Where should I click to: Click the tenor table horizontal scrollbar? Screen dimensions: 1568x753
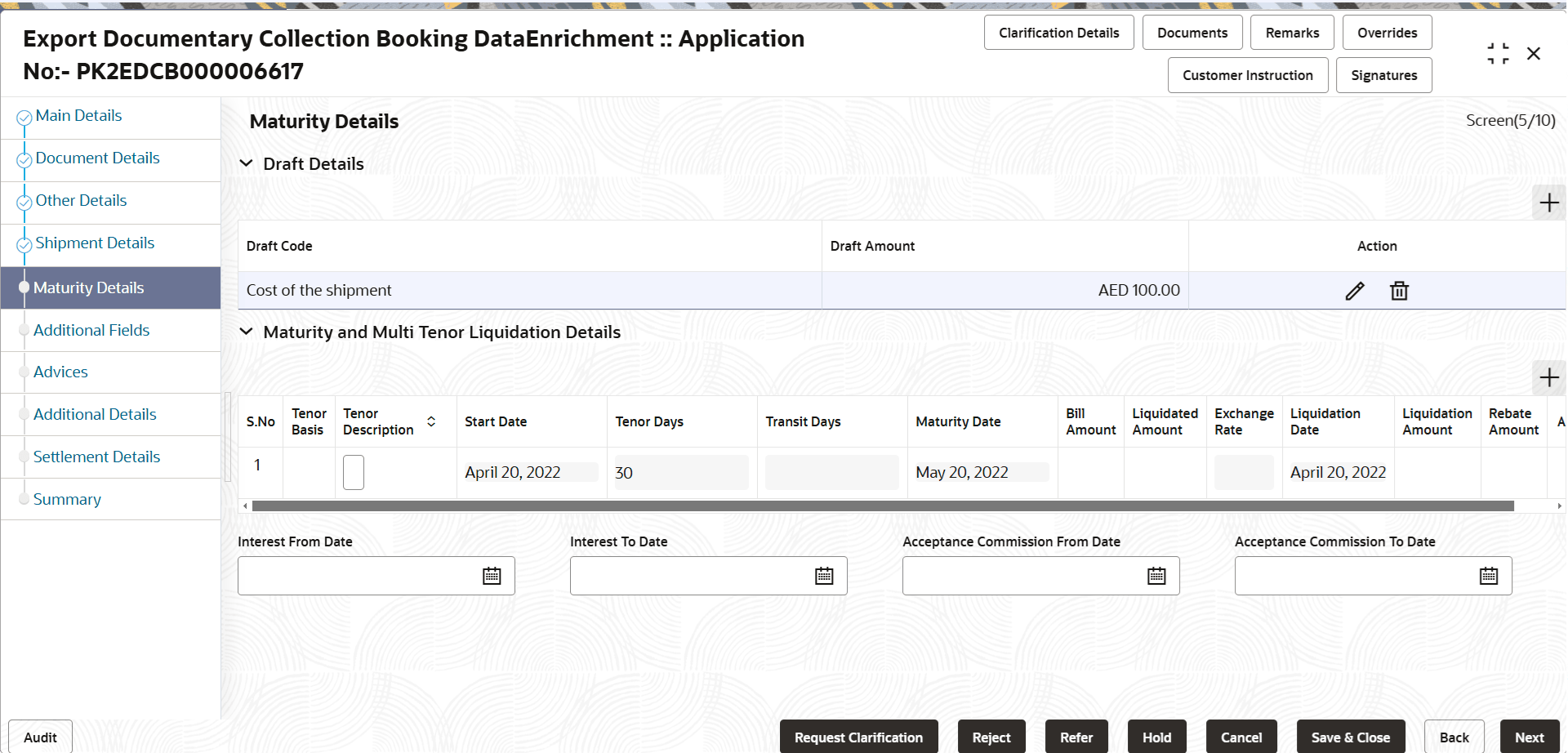click(883, 506)
